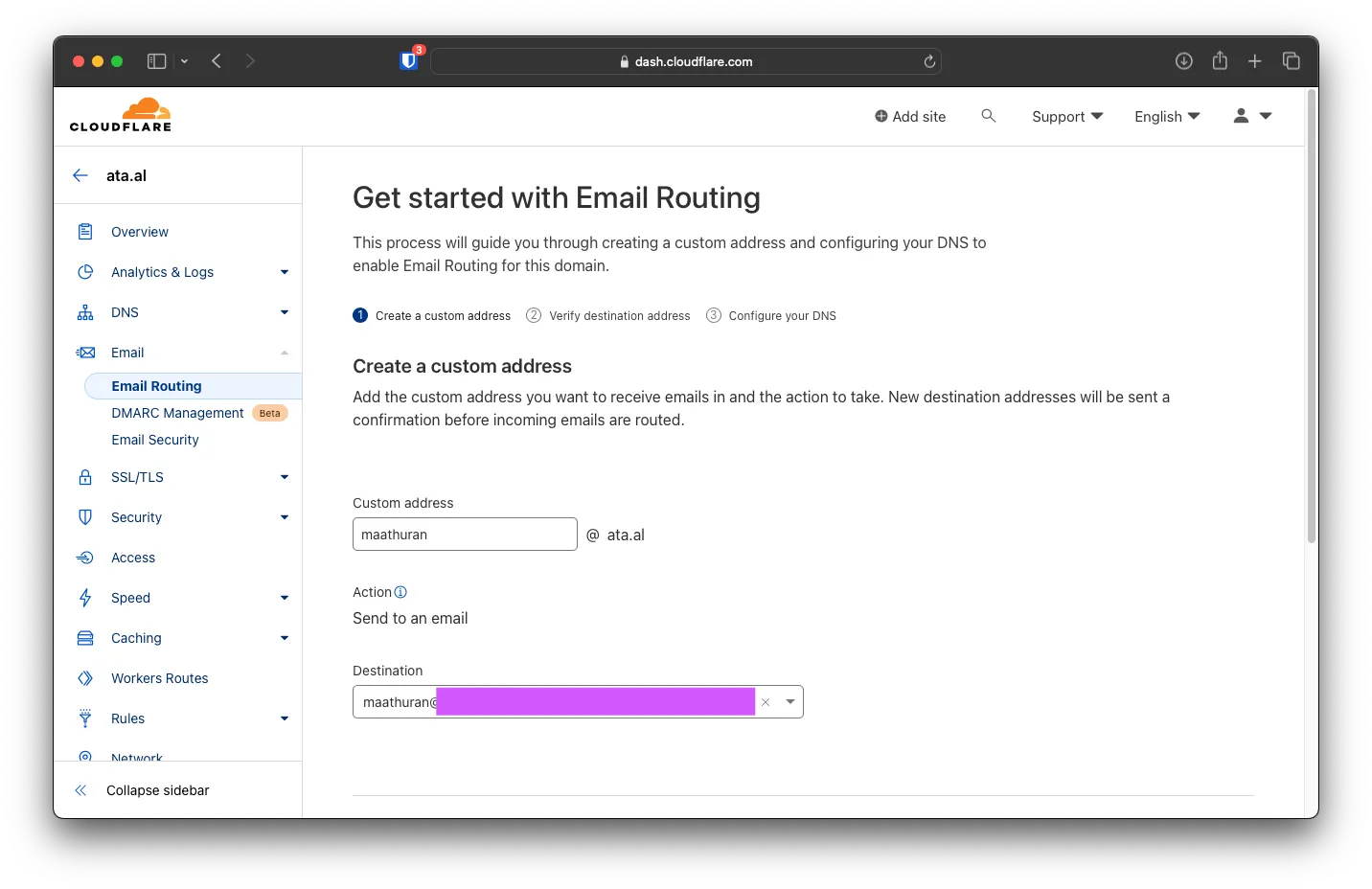Clear the Destination field with the X
The height and width of the screenshot is (889, 1372).
pyautogui.click(x=766, y=702)
